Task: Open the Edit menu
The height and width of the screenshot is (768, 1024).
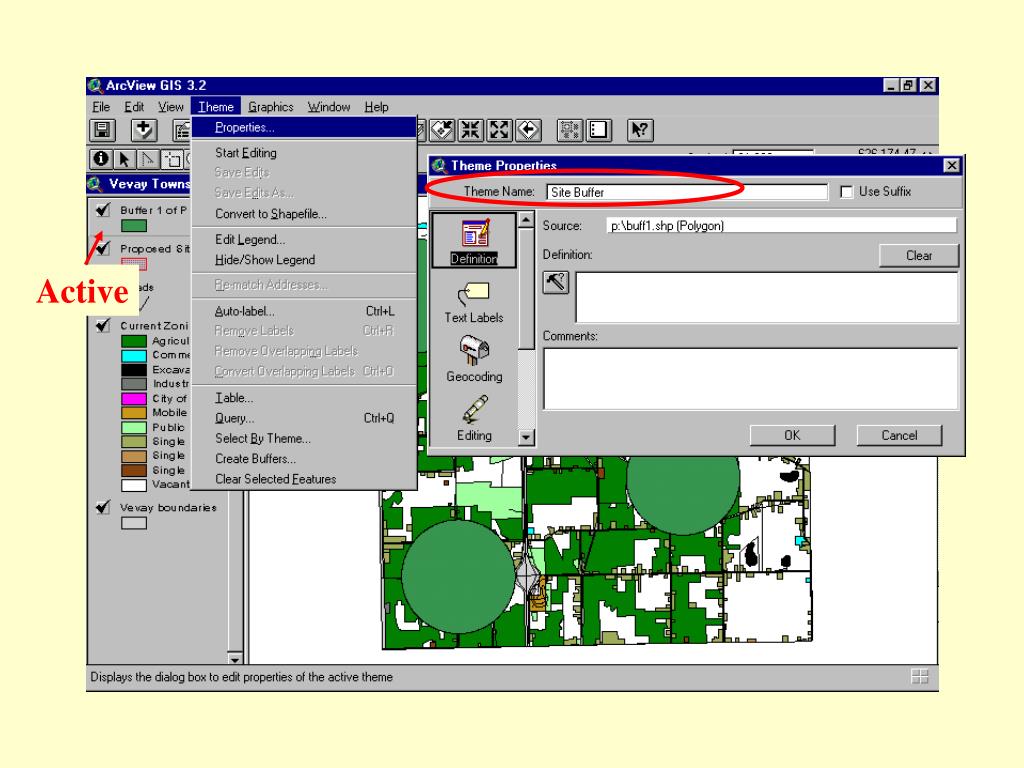Action: (134, 107)
